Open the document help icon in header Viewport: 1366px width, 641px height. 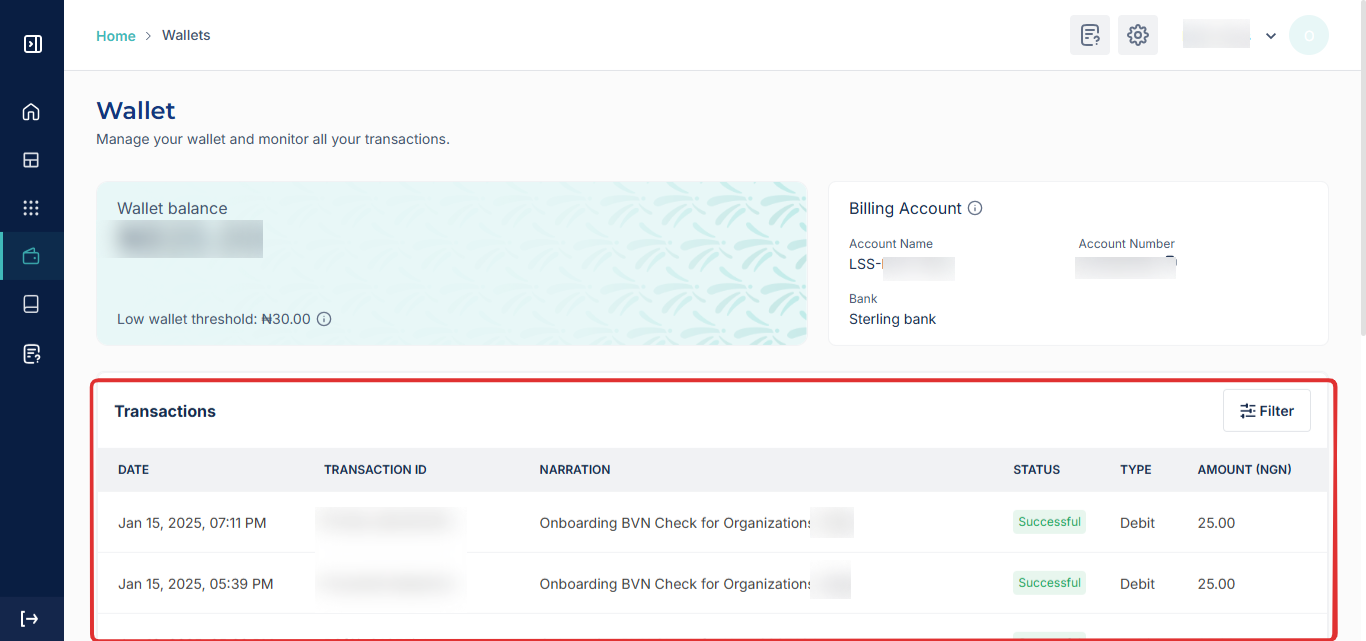1090,35
